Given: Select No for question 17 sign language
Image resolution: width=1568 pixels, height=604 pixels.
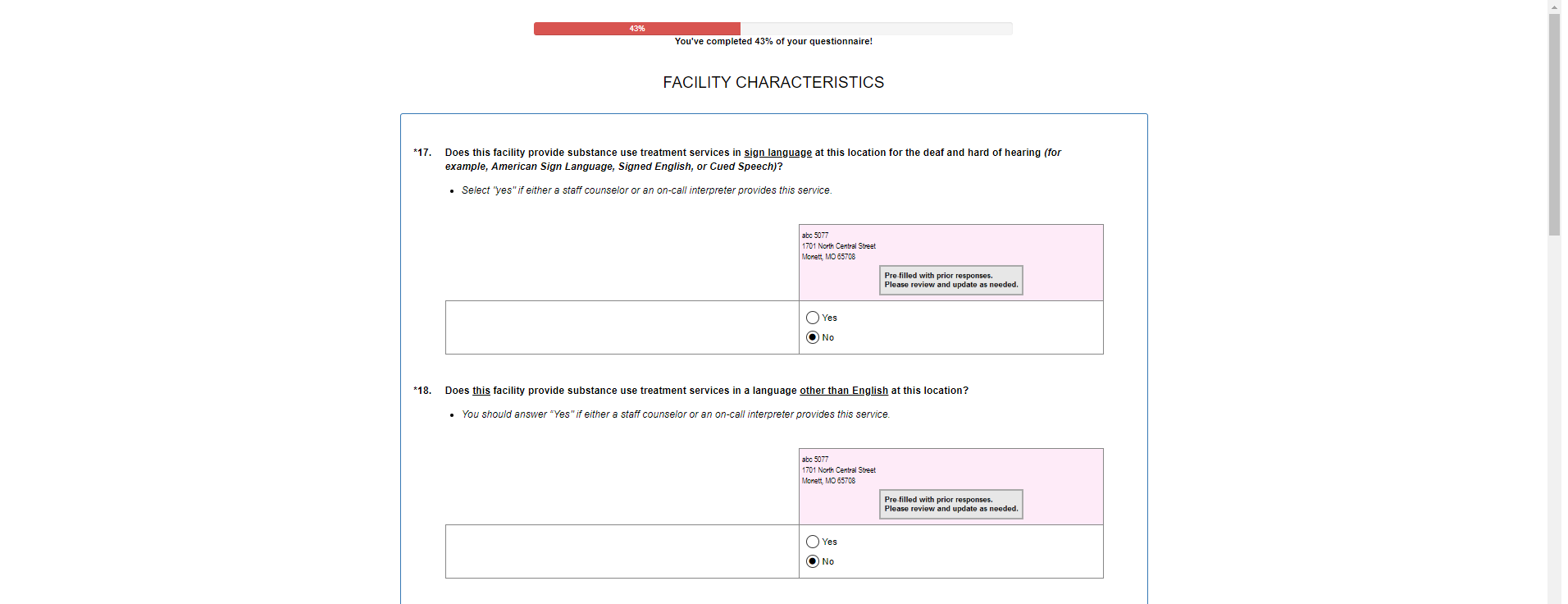Looking at the screenshot, I should [813, 337].
